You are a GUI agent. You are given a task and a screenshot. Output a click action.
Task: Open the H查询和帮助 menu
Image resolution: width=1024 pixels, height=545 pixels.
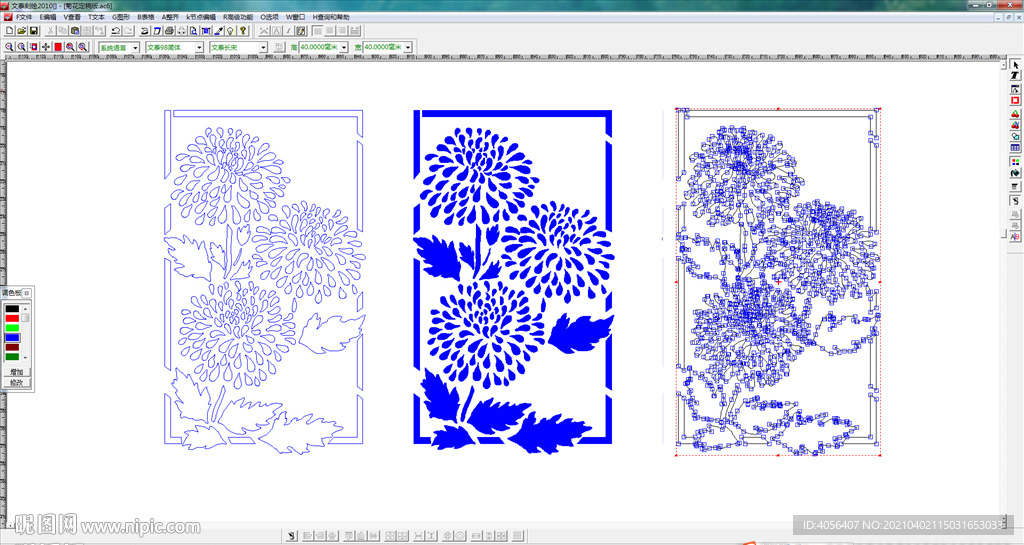pyautogui.click(x=330, y=17)
